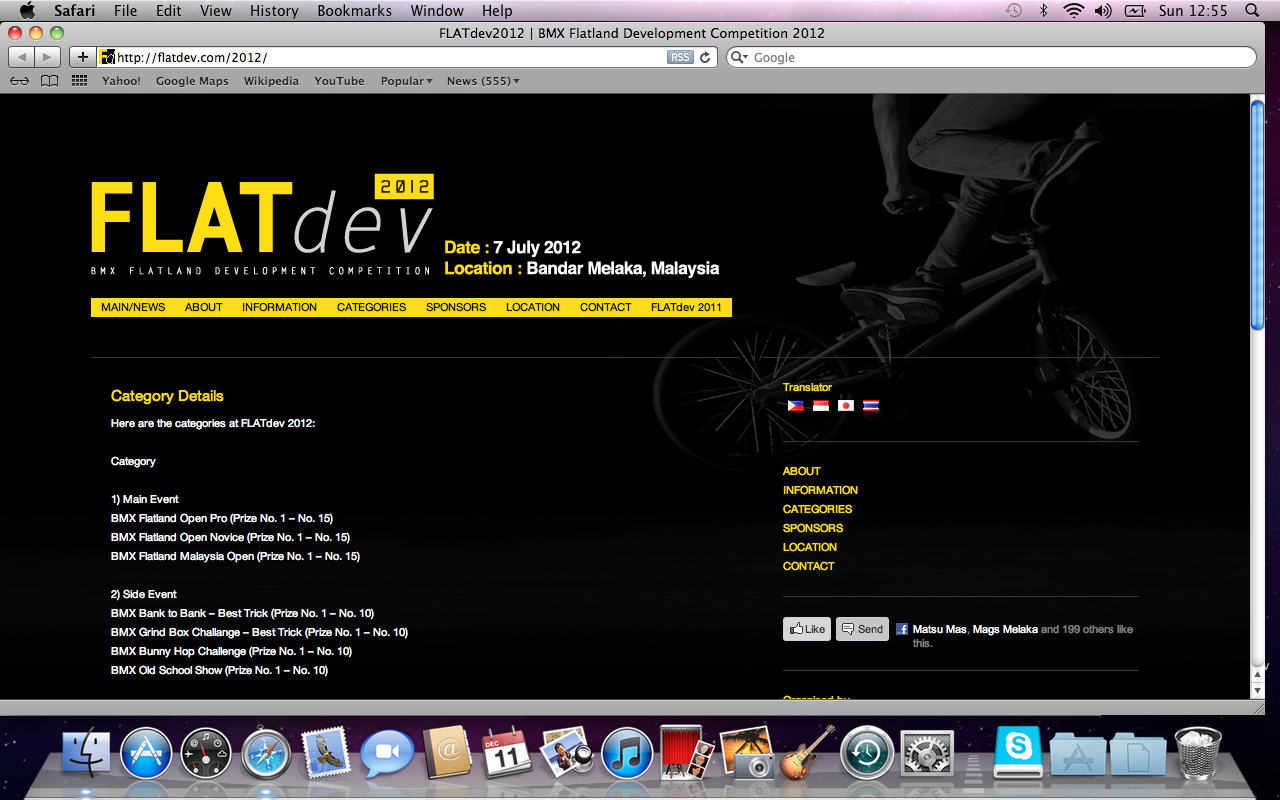Translate the page using the Japanese flag
This screenshot has width=1280, height=800.
[846, 406]
